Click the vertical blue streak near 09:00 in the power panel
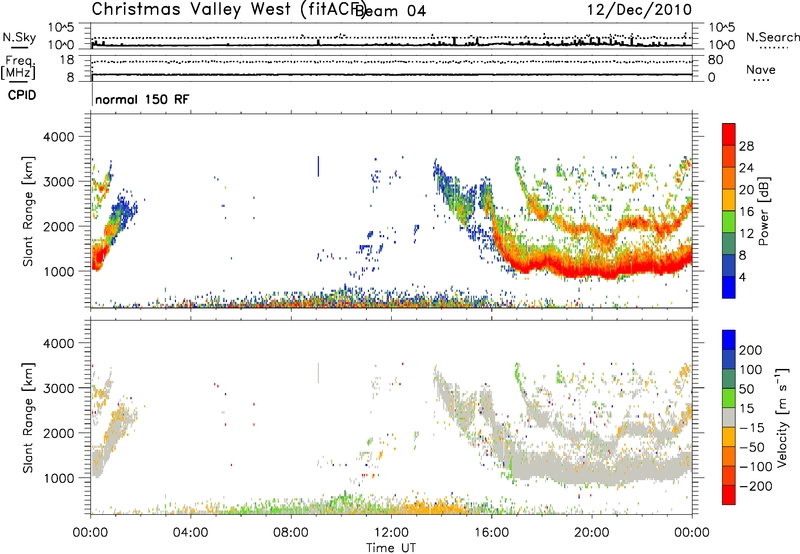Viewport: 800px width, 554px height. pyautogui.click(x=318, y=166)
